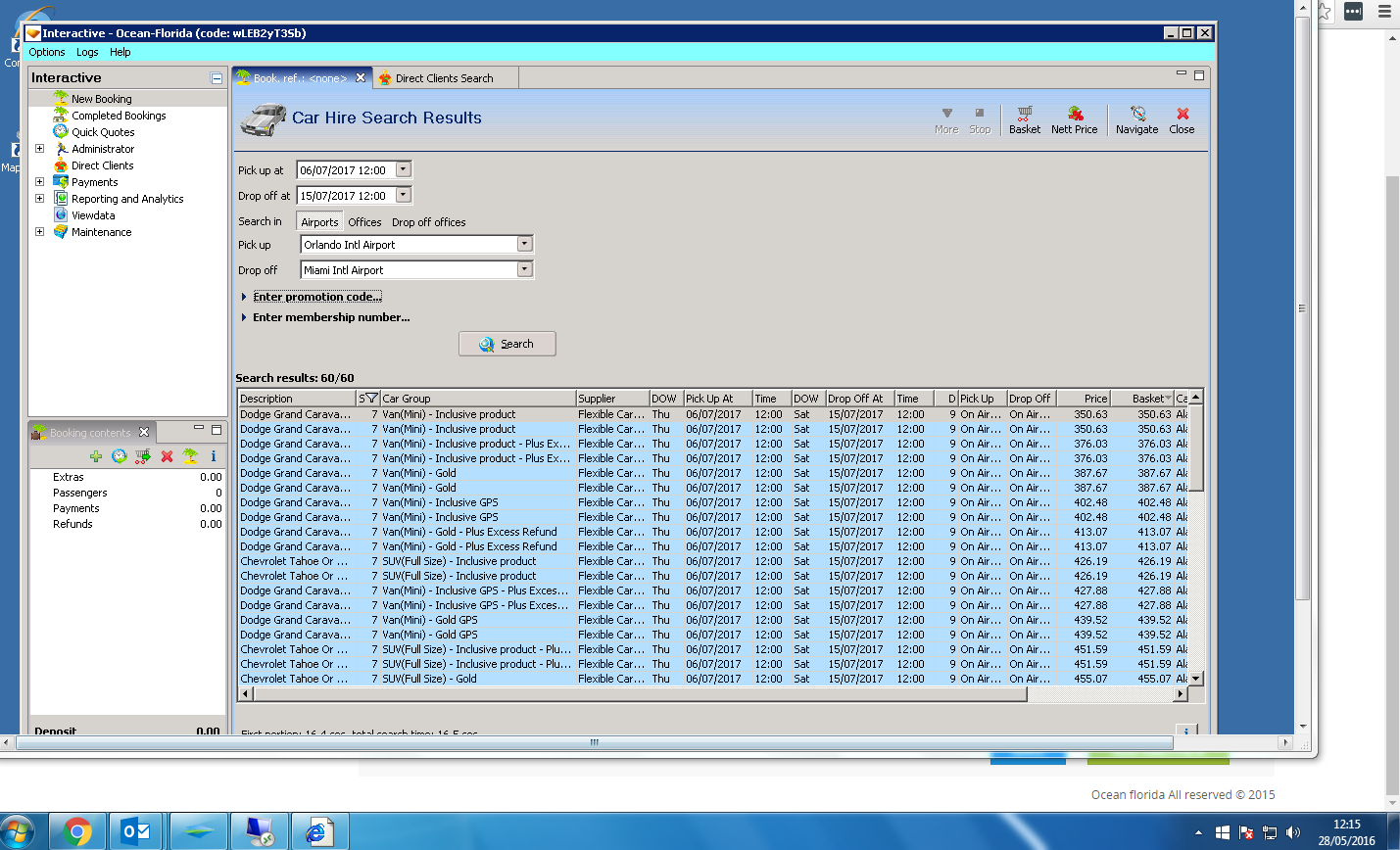Click the Nett Price toolbar icon
The width and height of the screenshot is (1400, 850).
point(1074,119)
